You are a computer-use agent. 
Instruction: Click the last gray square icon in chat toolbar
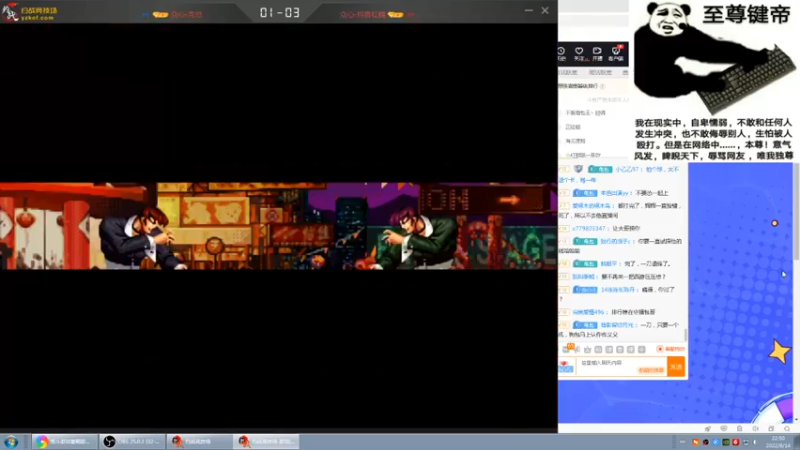641,349
